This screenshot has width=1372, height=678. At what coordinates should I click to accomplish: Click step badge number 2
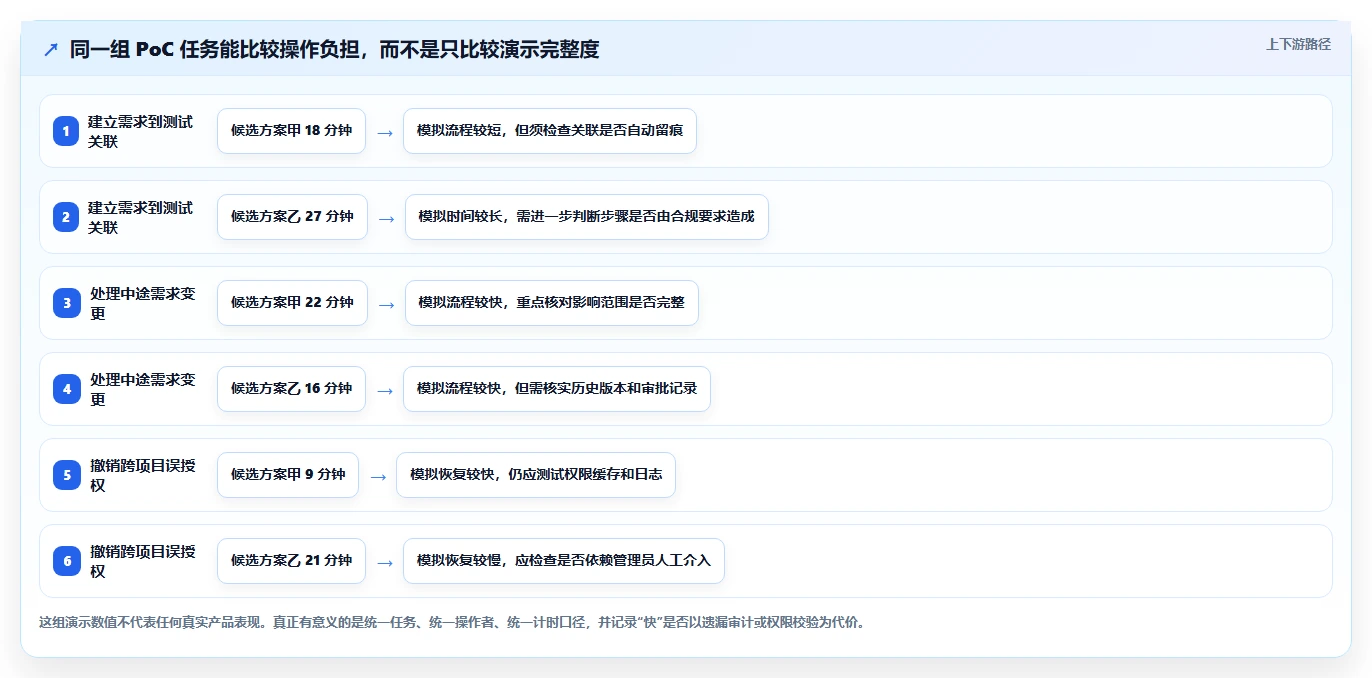coord(66,217)
